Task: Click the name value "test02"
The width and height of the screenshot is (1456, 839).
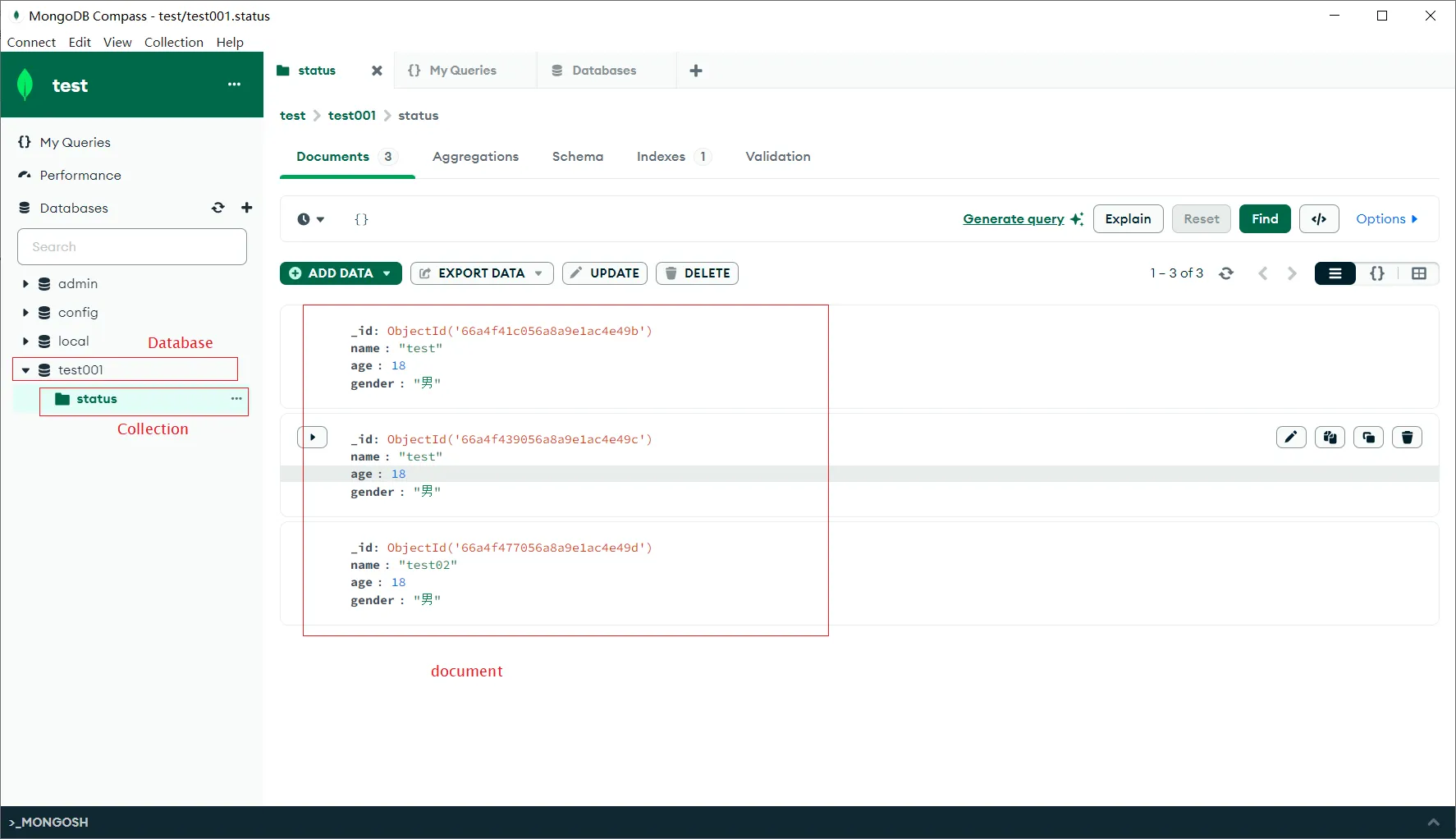Action: [428, 565]
